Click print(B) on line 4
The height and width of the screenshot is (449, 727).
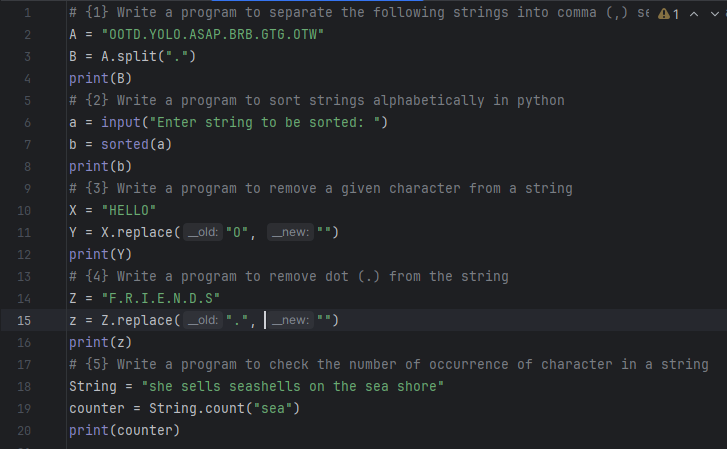point(101,78)
